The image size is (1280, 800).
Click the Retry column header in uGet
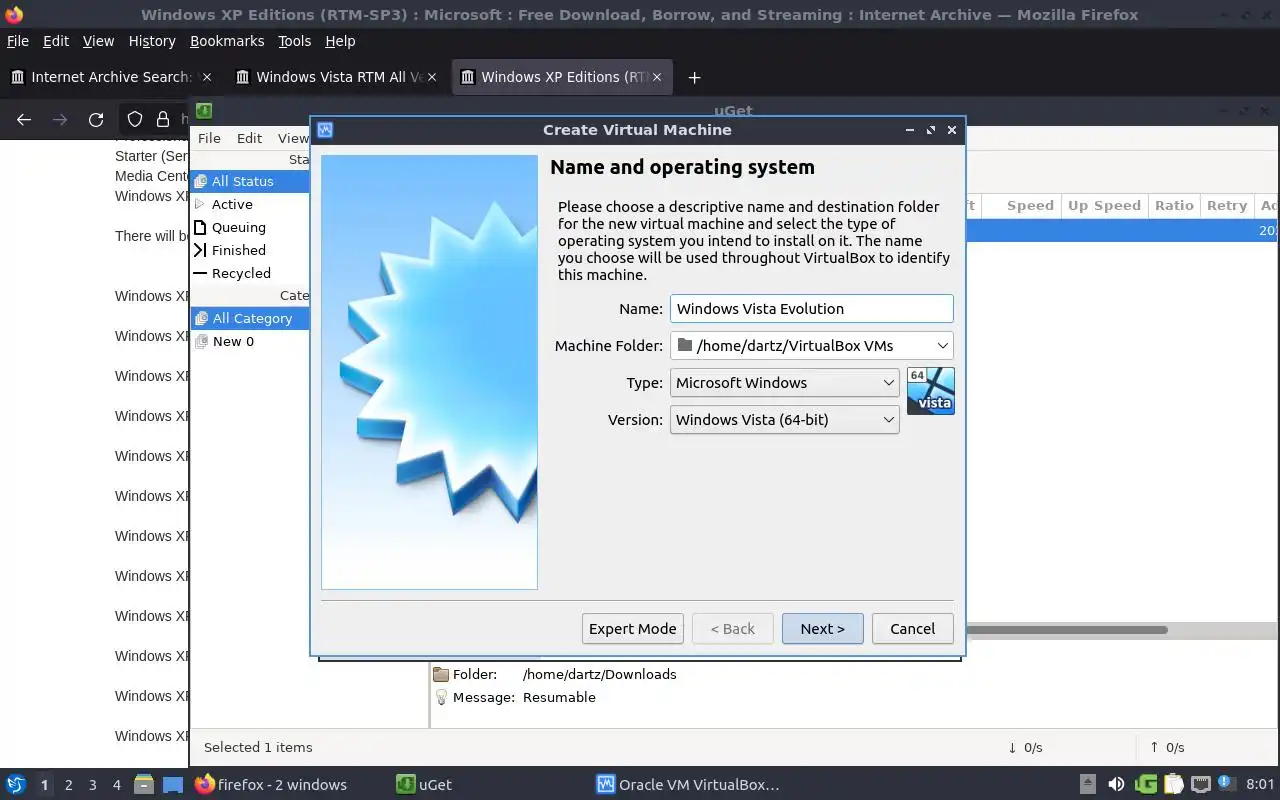[1227, 205]
